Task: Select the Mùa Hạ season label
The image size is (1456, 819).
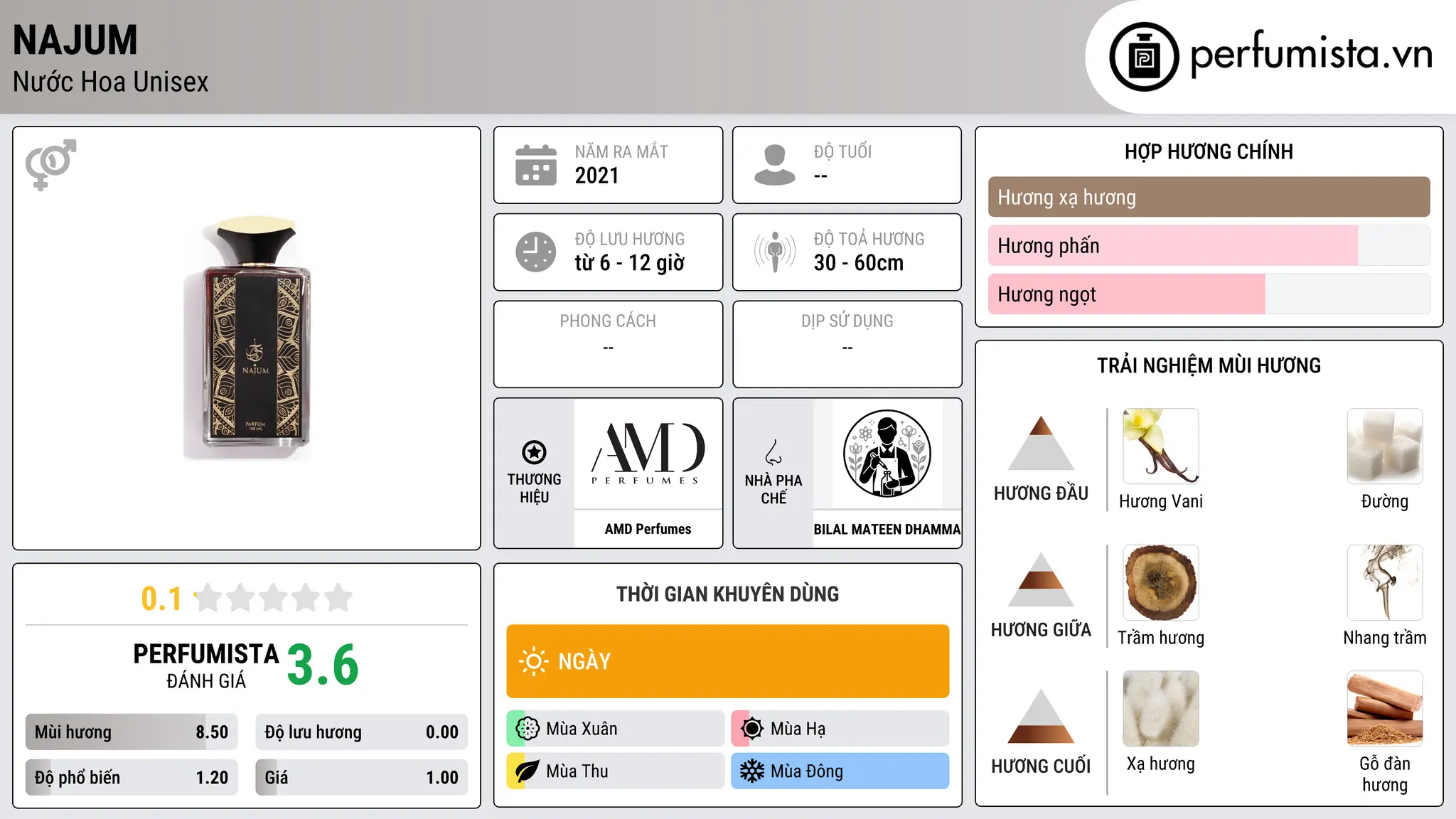Action: tap(798, 729)
